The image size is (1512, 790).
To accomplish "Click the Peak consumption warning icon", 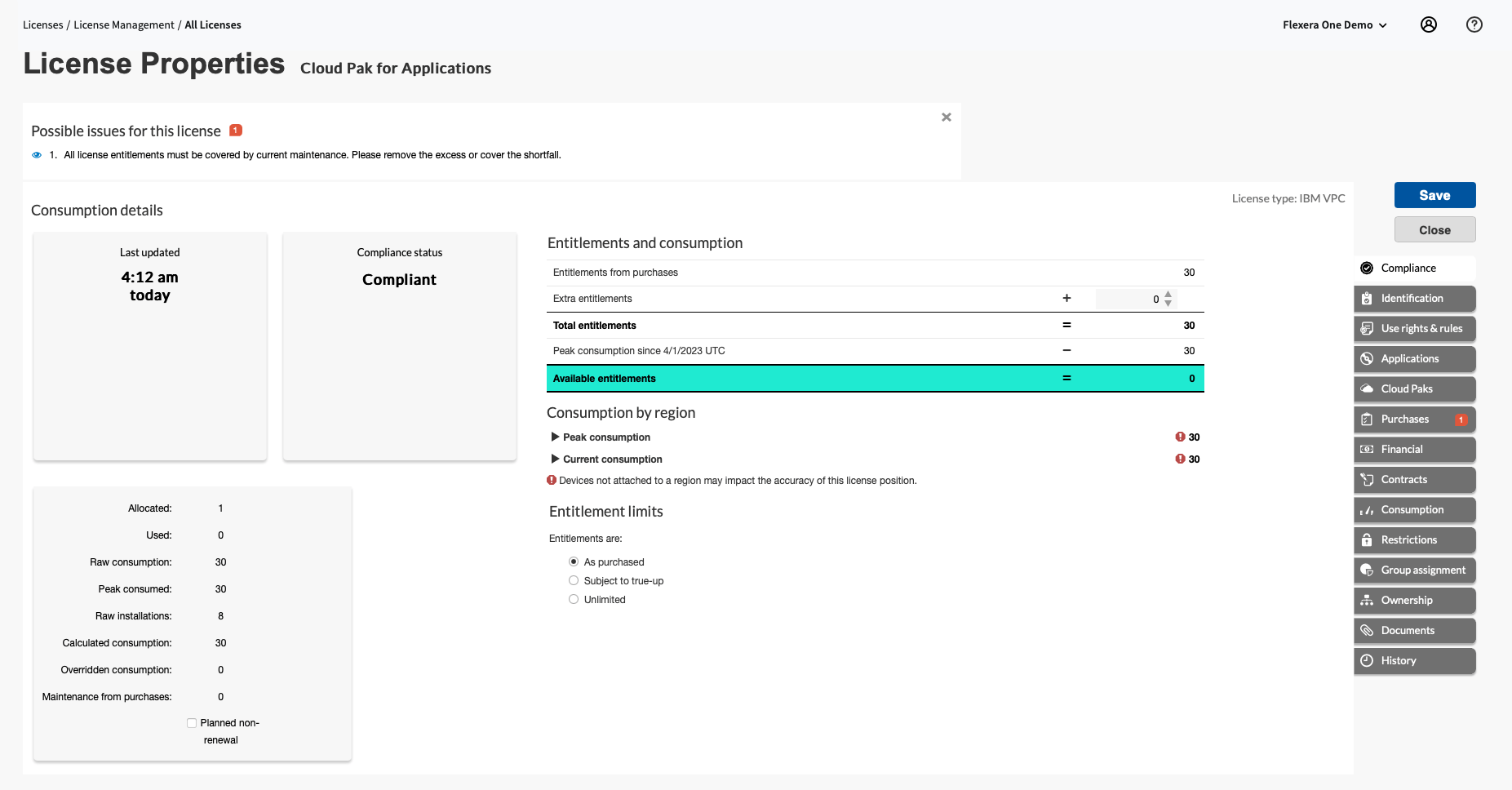I will coord(1180,437).
